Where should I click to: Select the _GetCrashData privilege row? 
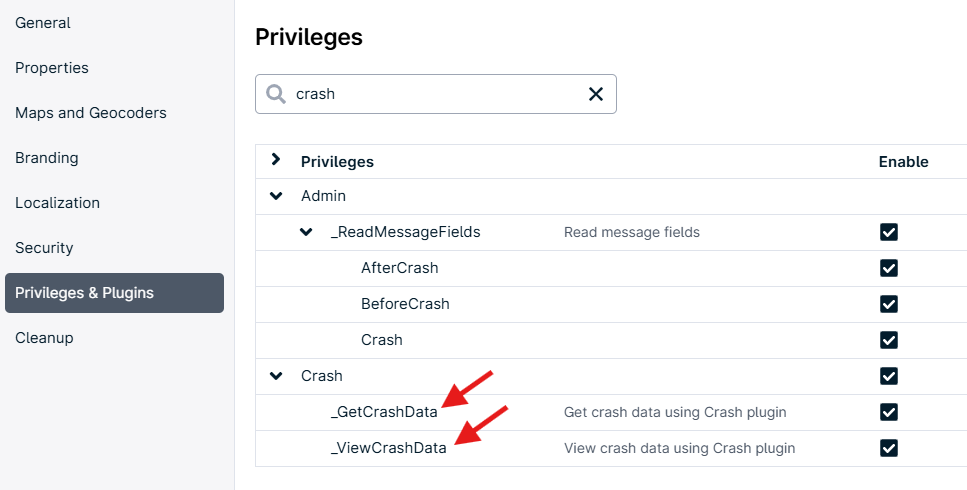(x=383, y=412)
